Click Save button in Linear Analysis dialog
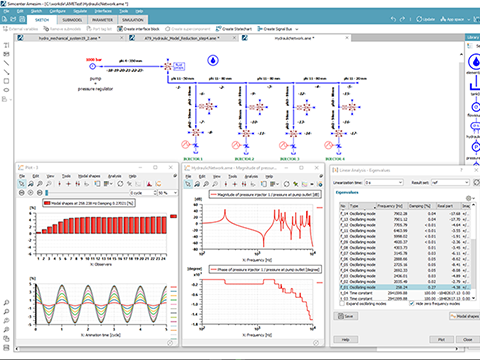This screenshot has height=360, width=480. coord(346,316)
